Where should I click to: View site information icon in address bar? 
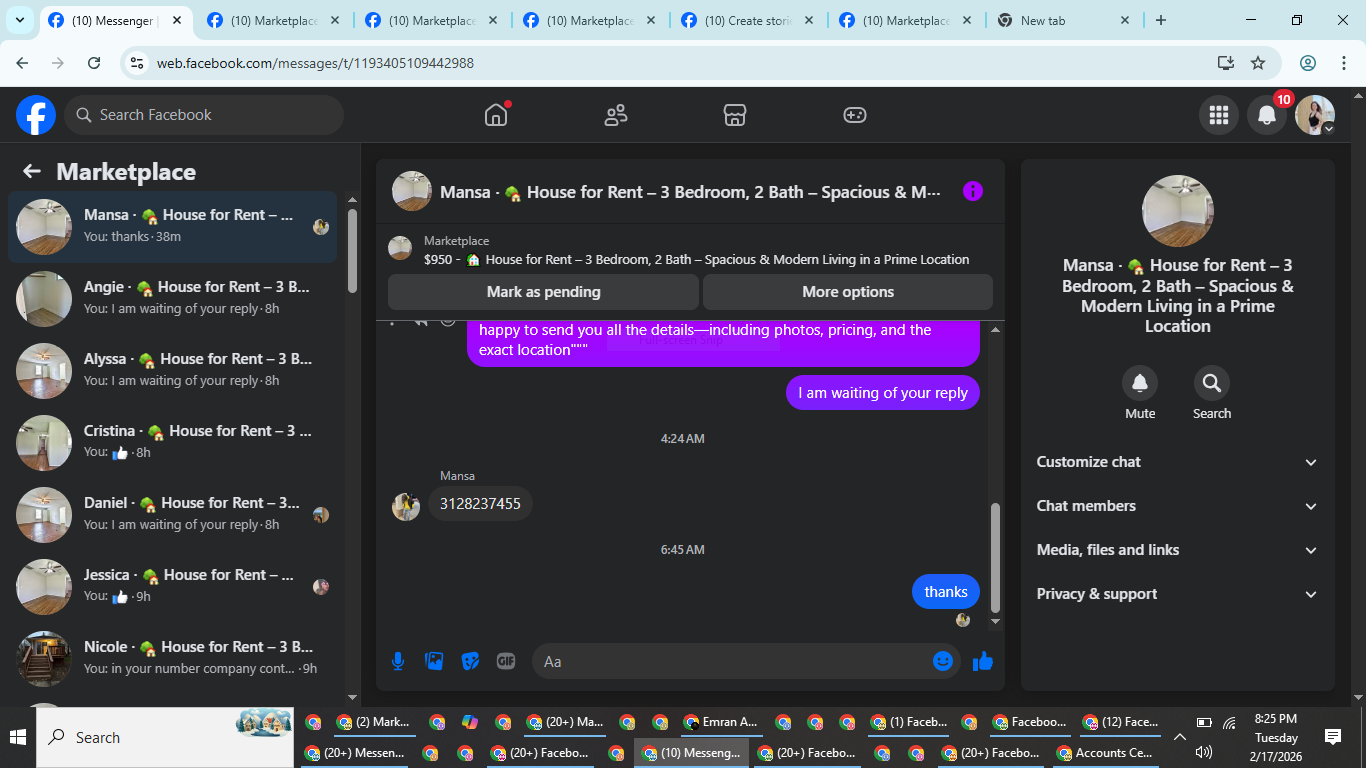pyautogui.click(x=138, y=63)
